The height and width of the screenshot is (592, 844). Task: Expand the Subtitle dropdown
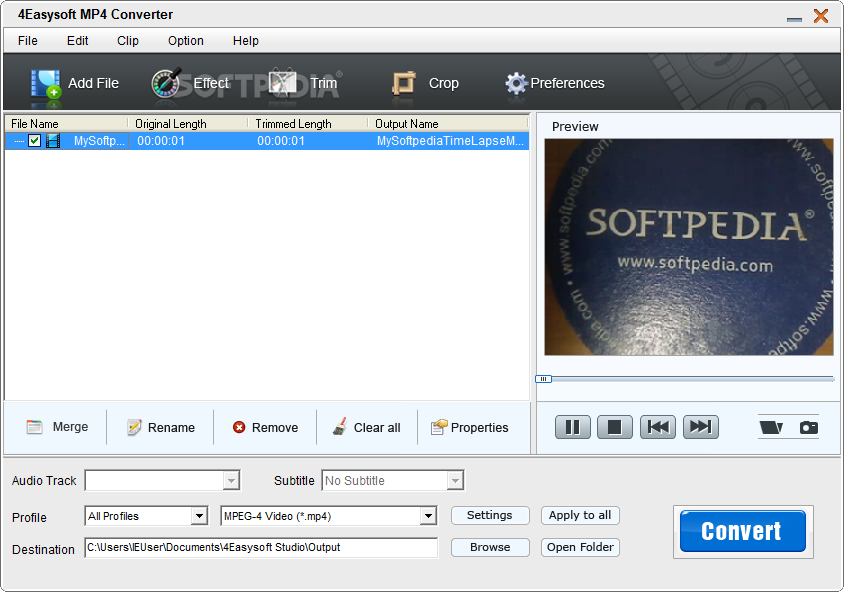[x=455, y=480]
